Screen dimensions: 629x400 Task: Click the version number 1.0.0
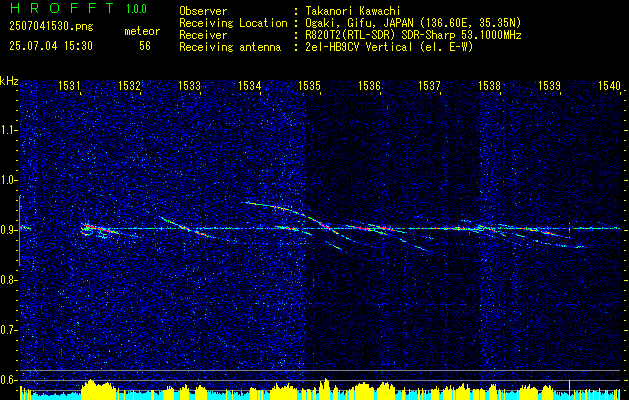point(136,9)
